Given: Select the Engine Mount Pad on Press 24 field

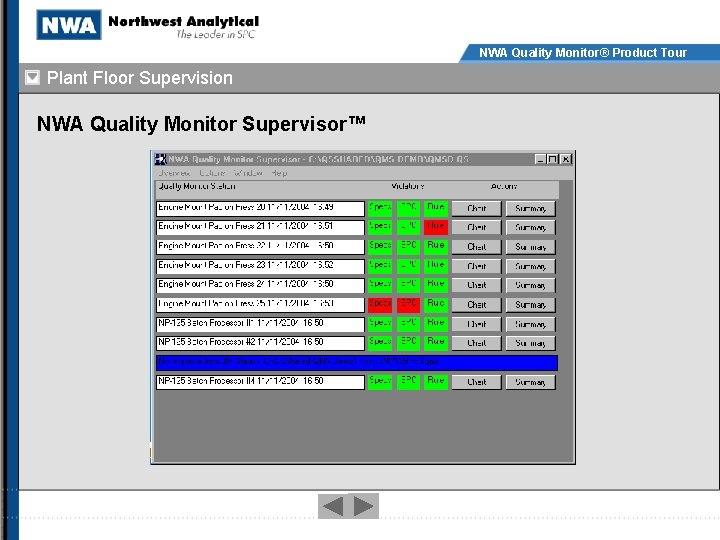Looking at the screenshot, I should pyautogui.click(x=260, y=285).
